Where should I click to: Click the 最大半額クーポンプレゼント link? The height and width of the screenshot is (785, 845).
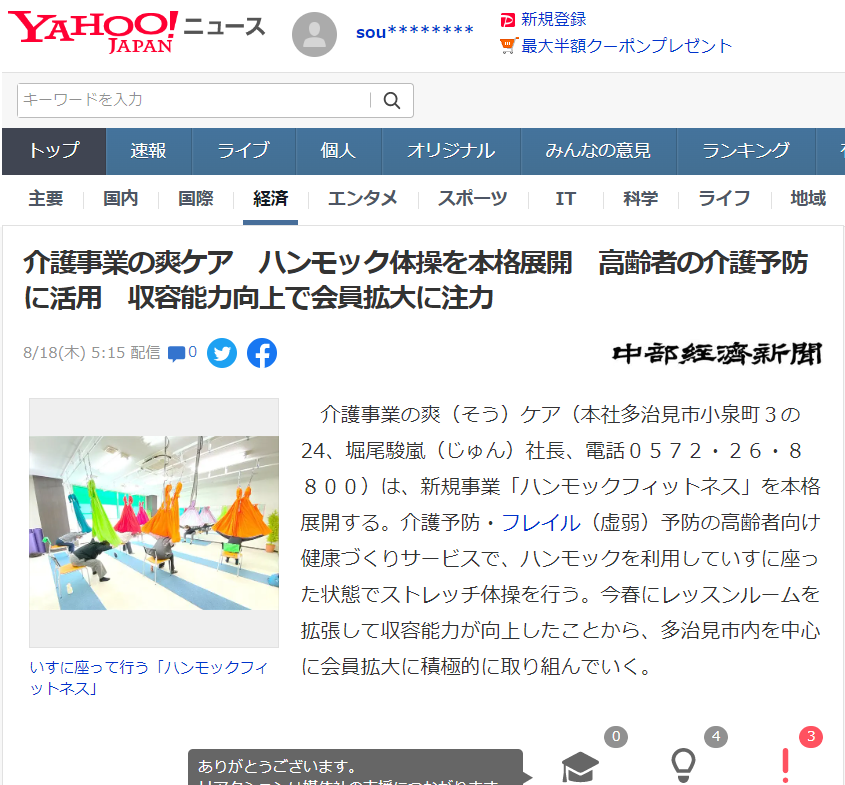[626, 45]
